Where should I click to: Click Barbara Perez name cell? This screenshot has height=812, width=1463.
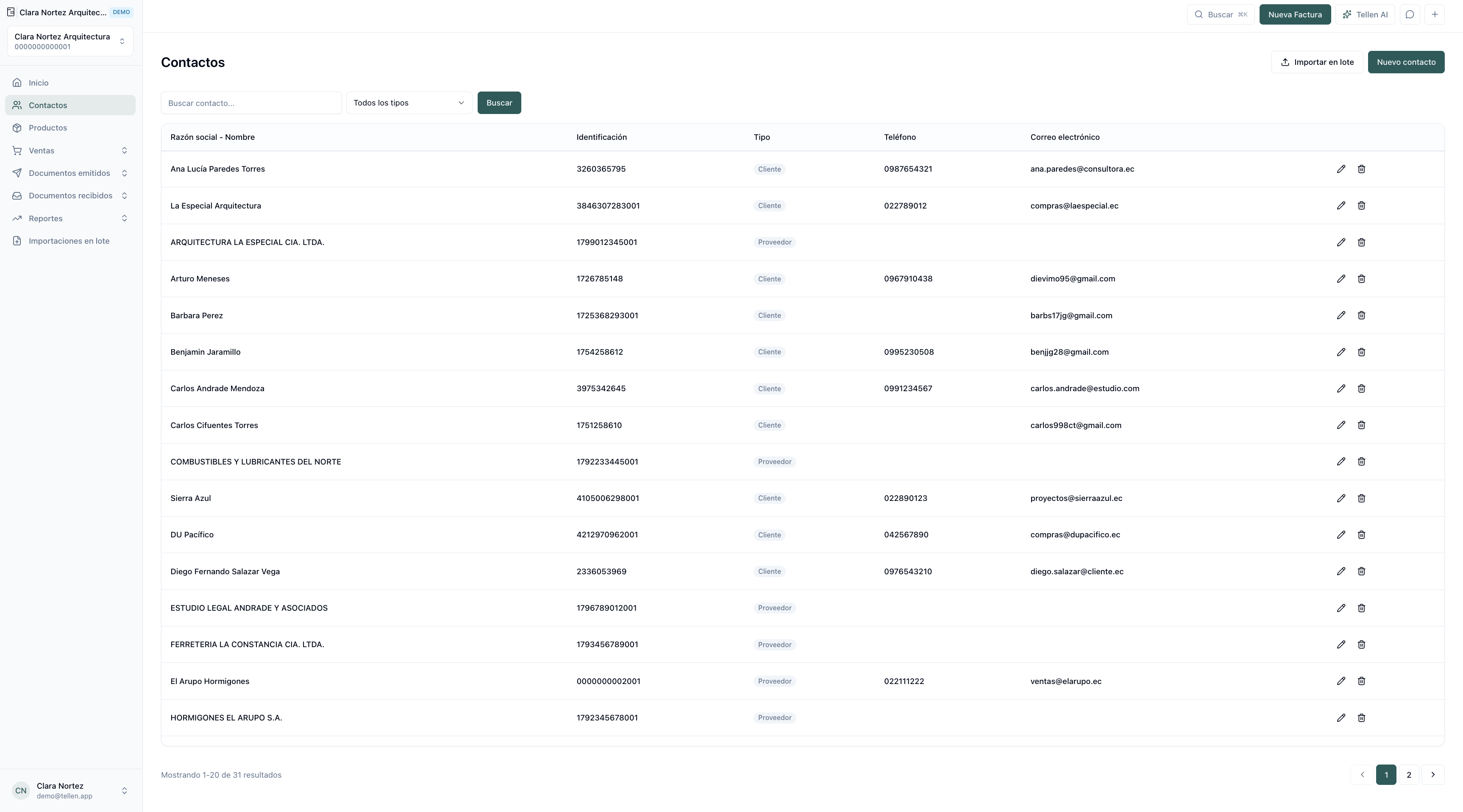pos(197,315)
